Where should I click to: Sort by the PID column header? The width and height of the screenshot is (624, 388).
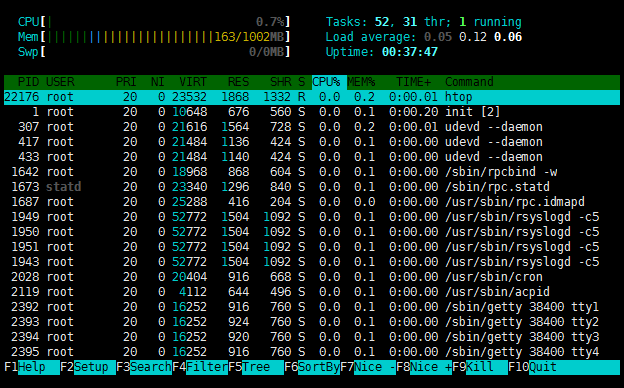pyautogui.click(x=28, y=82)
